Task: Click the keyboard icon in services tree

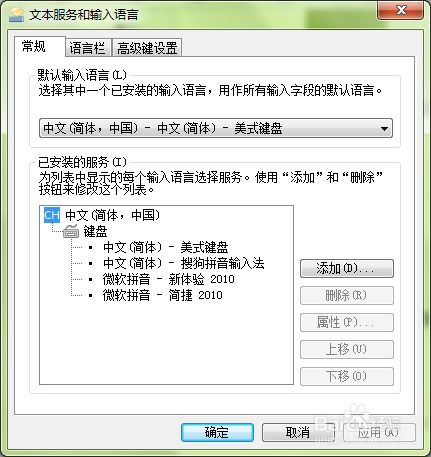Action: [x=71, y=231]
